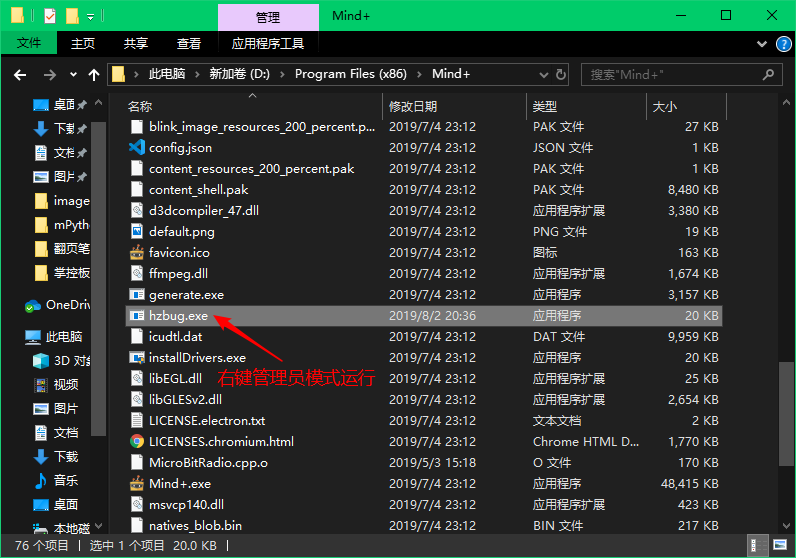
Task: Sort by 大小 column header
Action: click(x=686, y=106)
